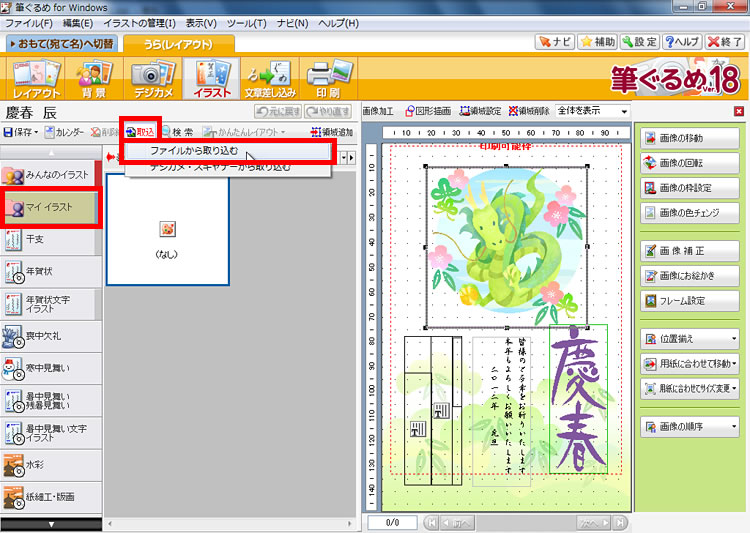Select 寒中見舞い category
Viewport: 750px width, 533px height.
[51, 368]
